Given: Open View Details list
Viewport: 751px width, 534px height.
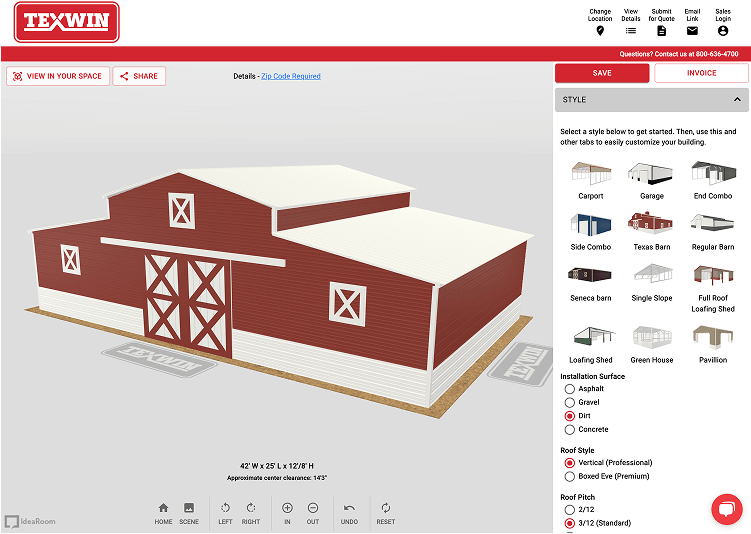Looking at the screenshot, I should click(631, 31).
